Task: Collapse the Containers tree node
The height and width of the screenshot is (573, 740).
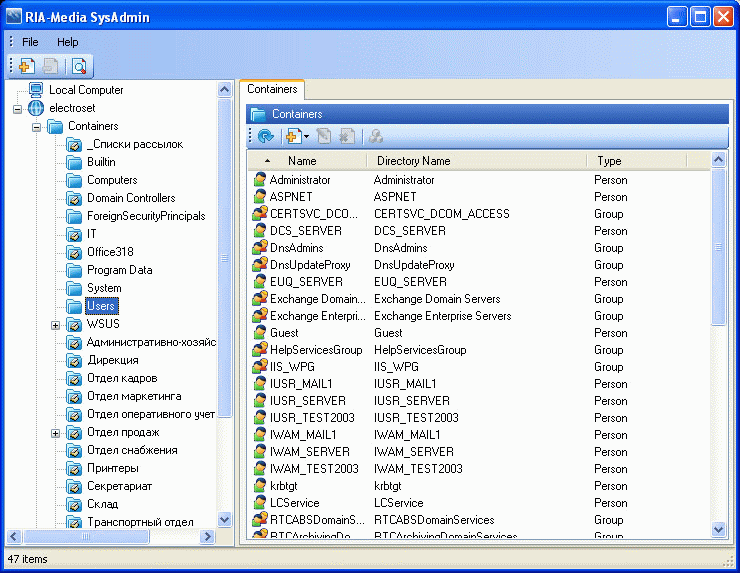Action: 37,126
